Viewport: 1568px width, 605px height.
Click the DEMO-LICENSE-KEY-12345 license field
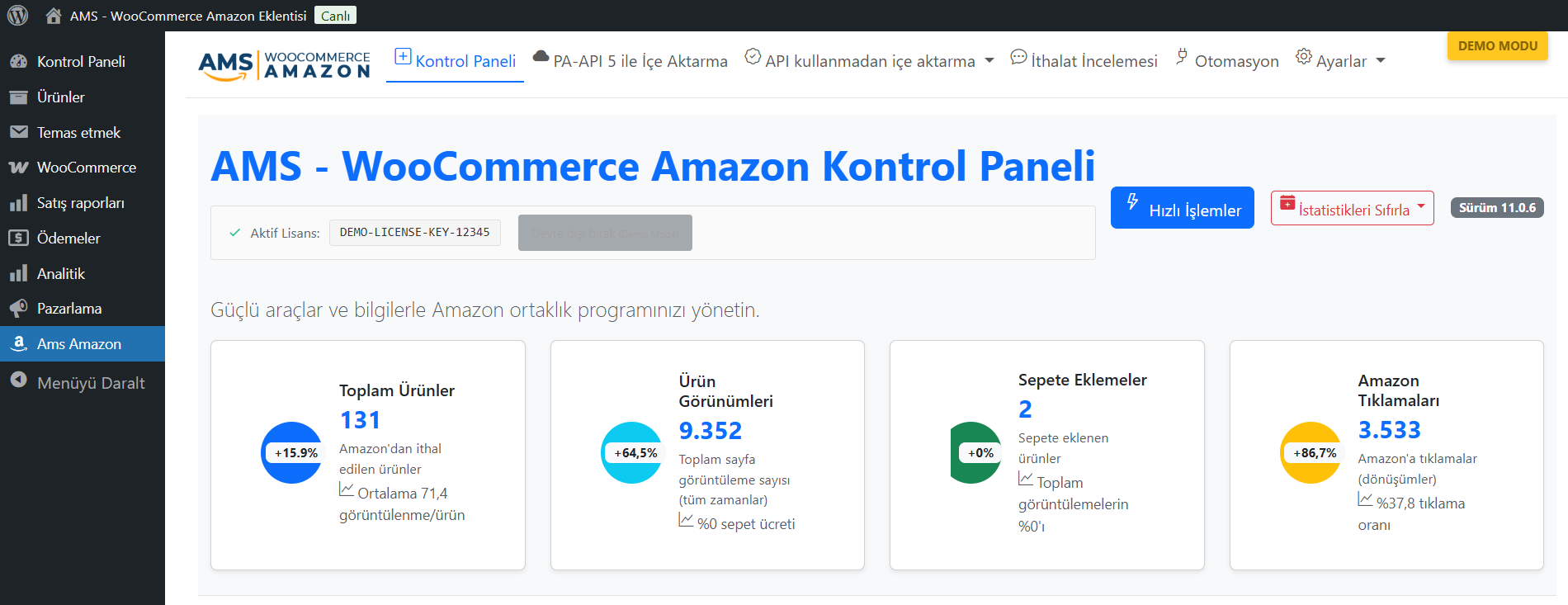click(415, 232)
